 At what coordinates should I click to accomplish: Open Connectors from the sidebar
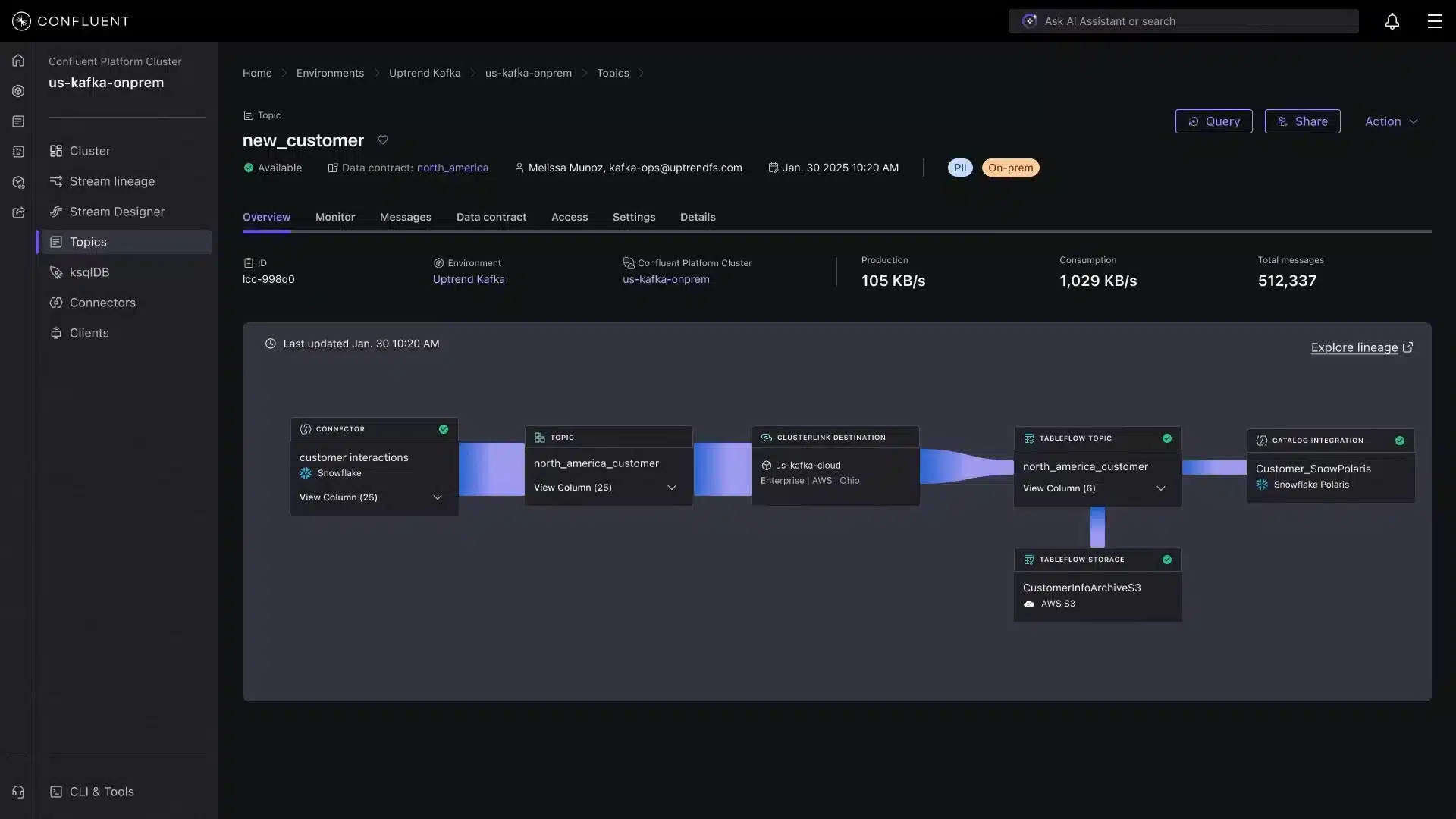tap(102, 302)
